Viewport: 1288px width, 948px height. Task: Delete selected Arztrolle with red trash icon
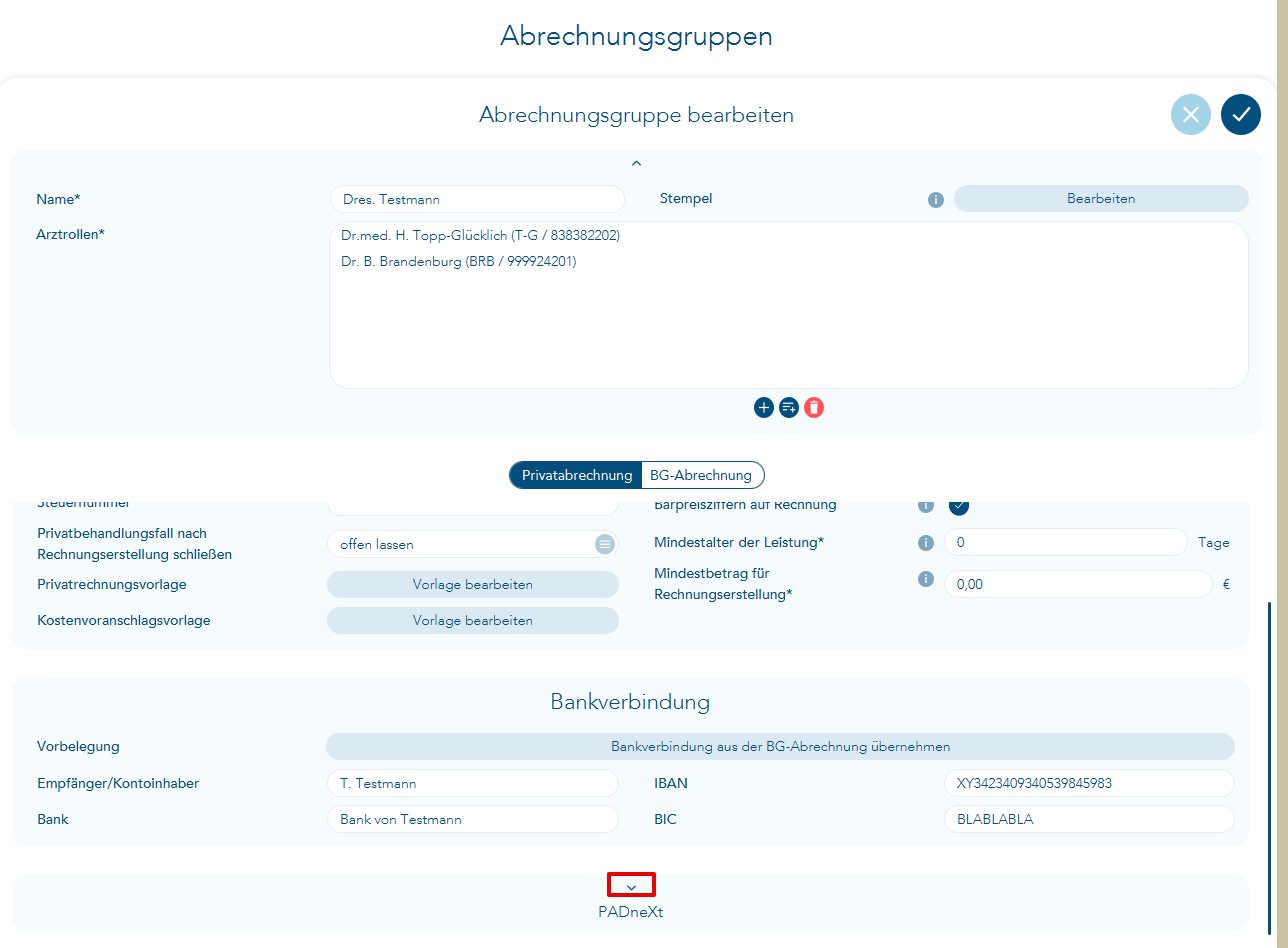pyautogui.click(x=814, y=407)
